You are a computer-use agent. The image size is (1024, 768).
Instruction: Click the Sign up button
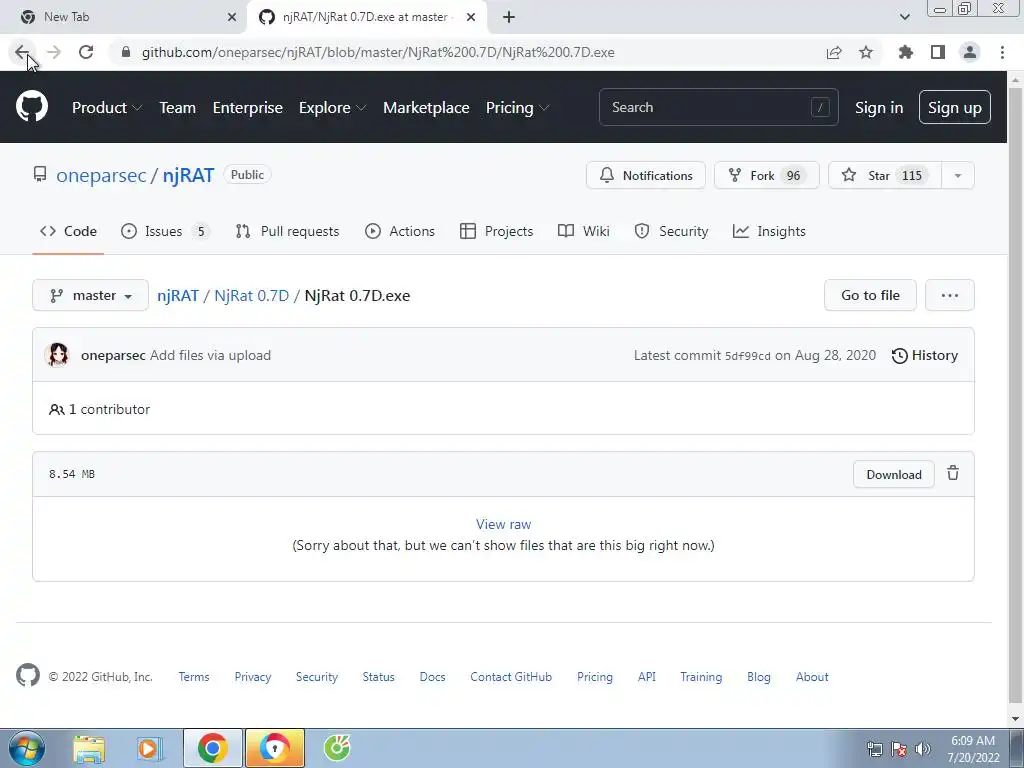pos(955,107)
